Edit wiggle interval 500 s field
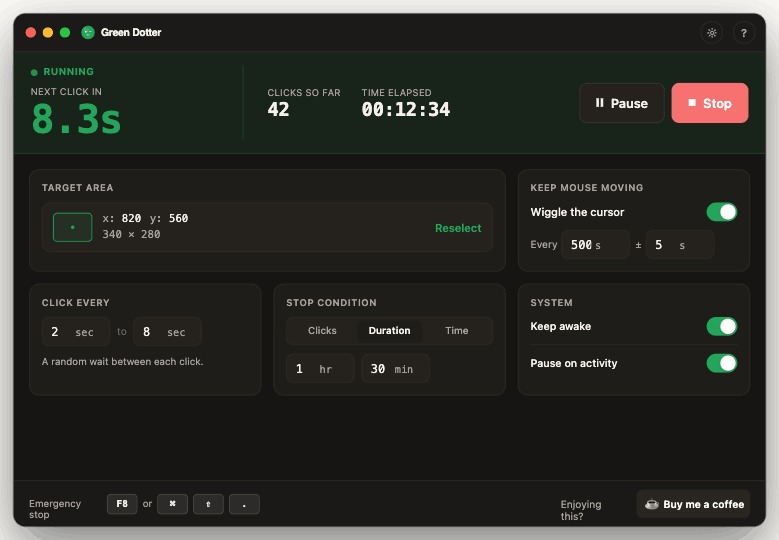779x540 pixels. tap(595, 244)
